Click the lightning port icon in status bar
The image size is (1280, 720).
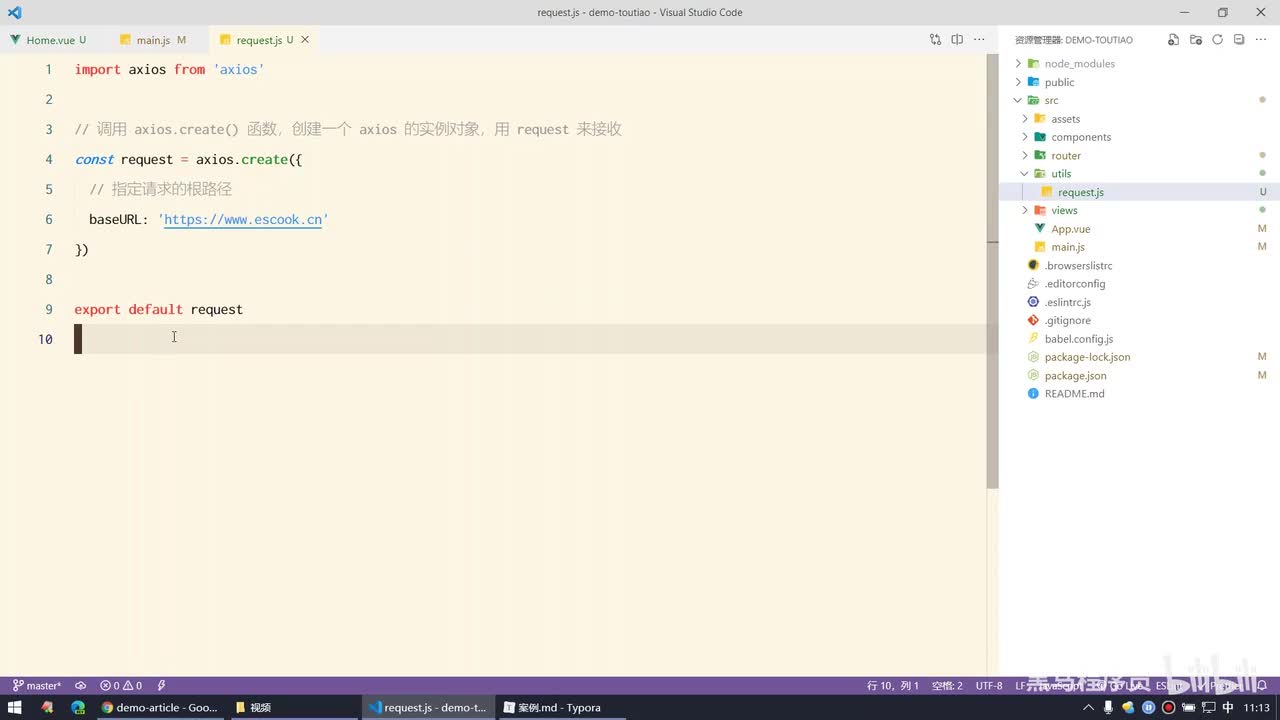coord(161,686)
